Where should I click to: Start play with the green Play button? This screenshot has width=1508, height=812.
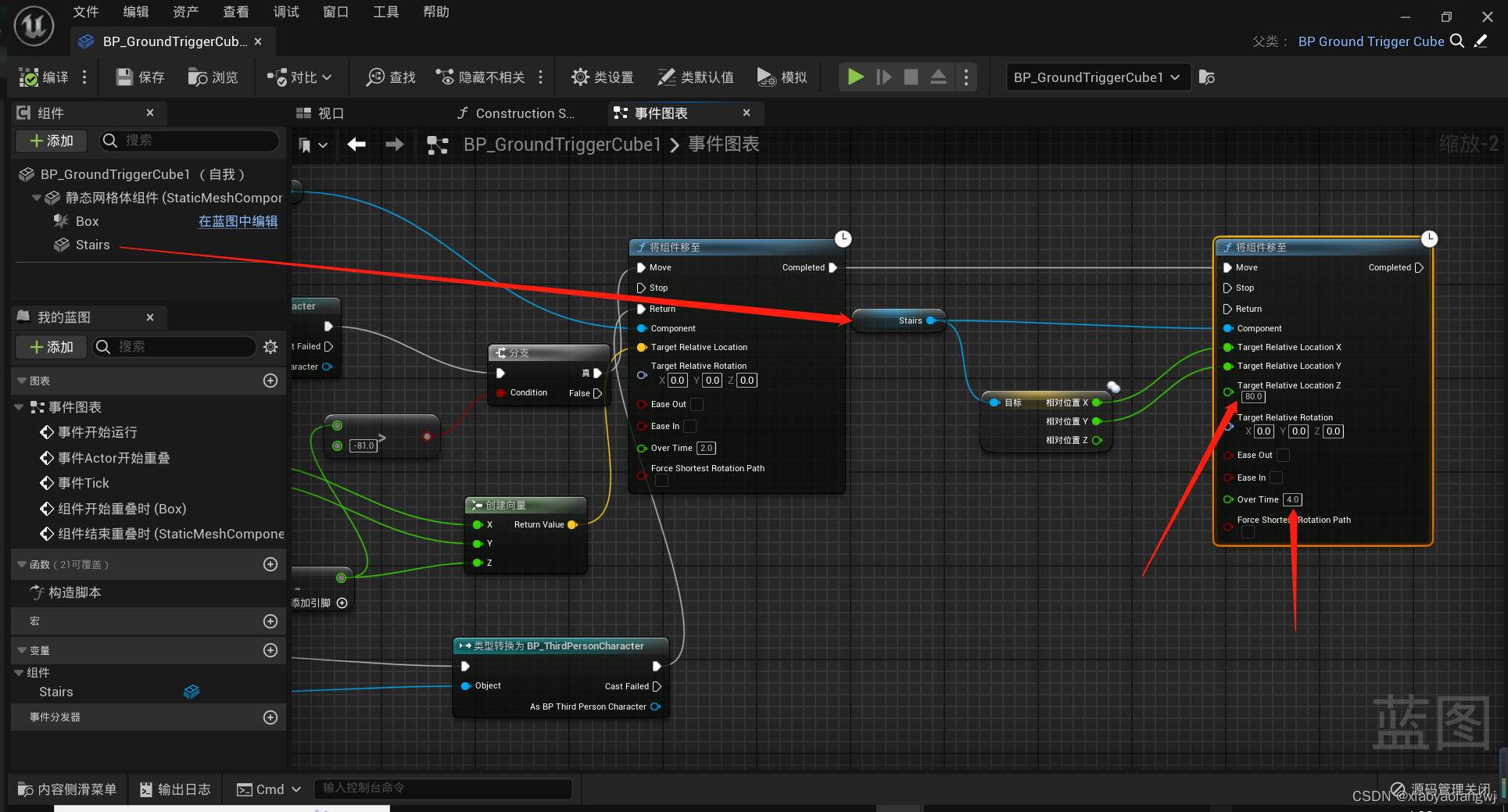tap(856, 77)
